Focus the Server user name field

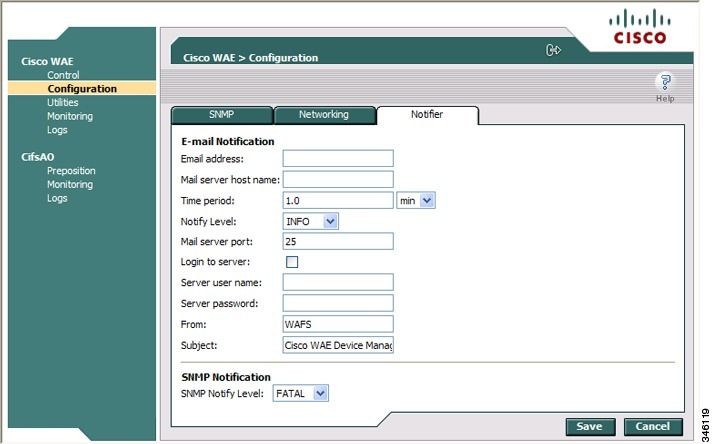click(338, 282)
